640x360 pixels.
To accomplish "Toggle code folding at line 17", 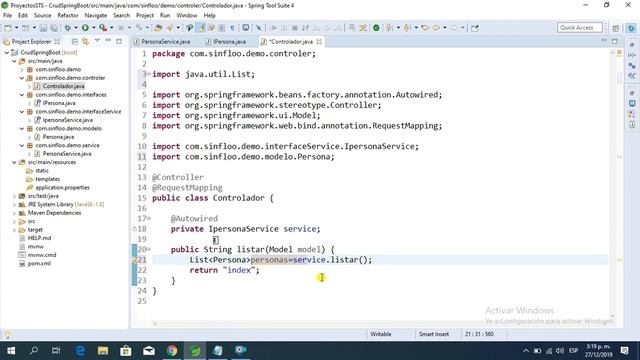I will (x=149, y=218).
